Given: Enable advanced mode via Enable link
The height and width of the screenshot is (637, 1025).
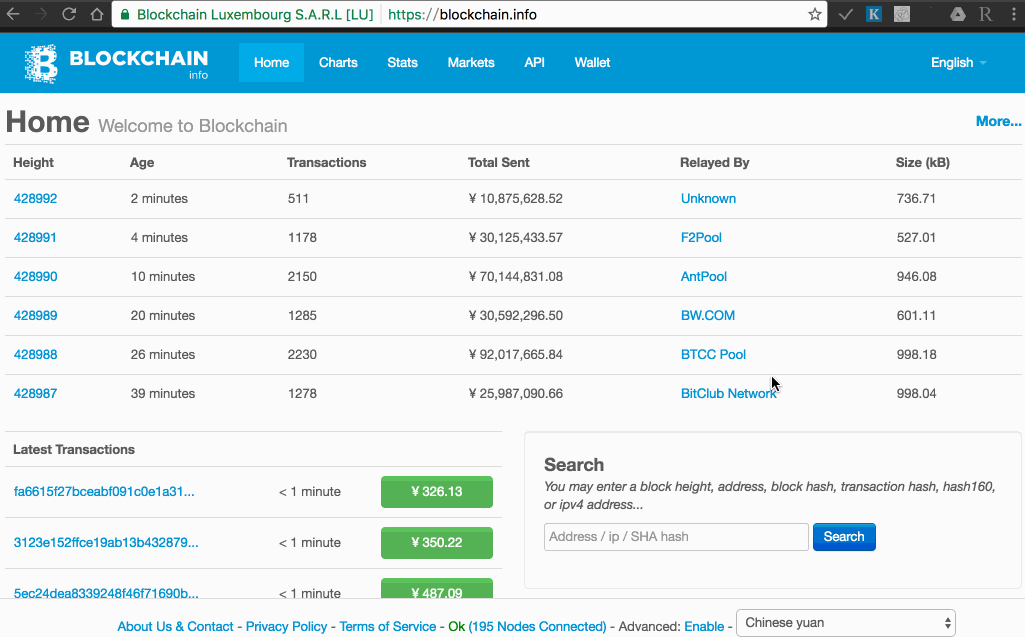Looking at the screenshot, I should tap(704, 627).
